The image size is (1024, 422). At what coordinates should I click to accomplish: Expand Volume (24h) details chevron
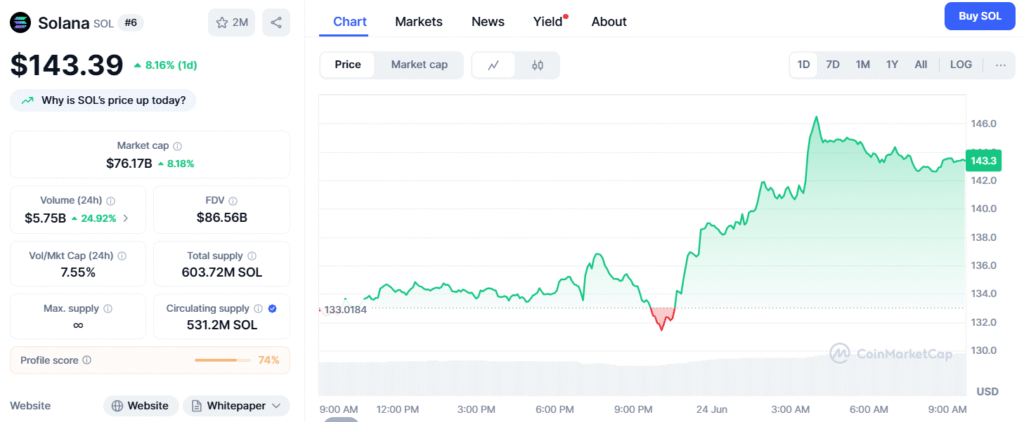[125, 218]
